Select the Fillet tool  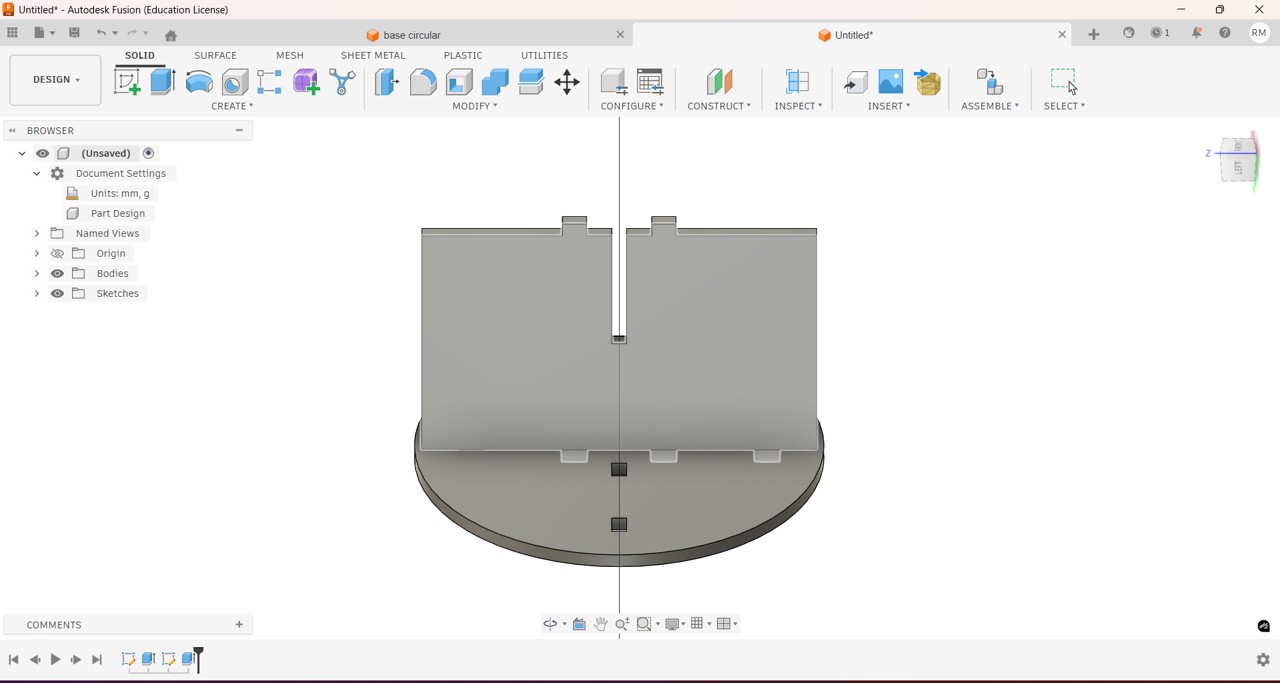(423, 82)
